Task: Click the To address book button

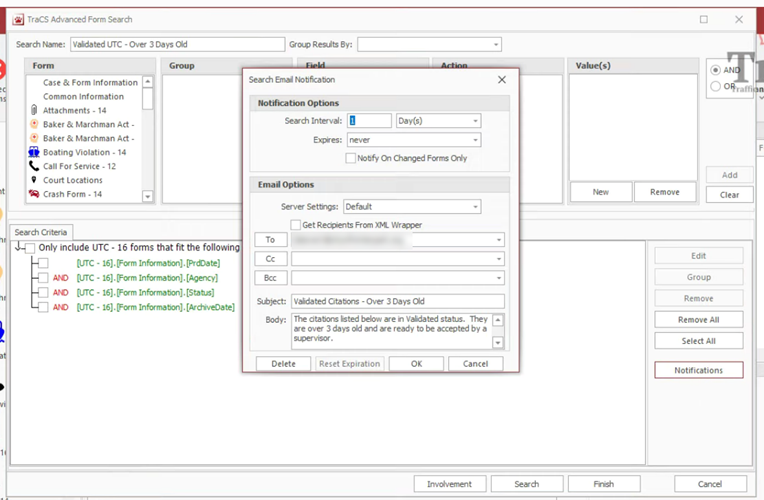Action: (x=270, y=240)
